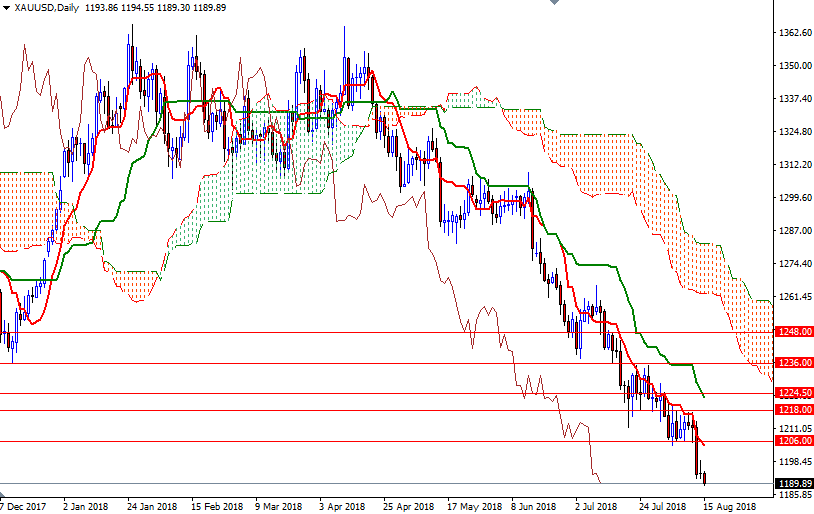814x514 pixels.
Task: Select the 1206.00 red price level tag
Action: 793,441
